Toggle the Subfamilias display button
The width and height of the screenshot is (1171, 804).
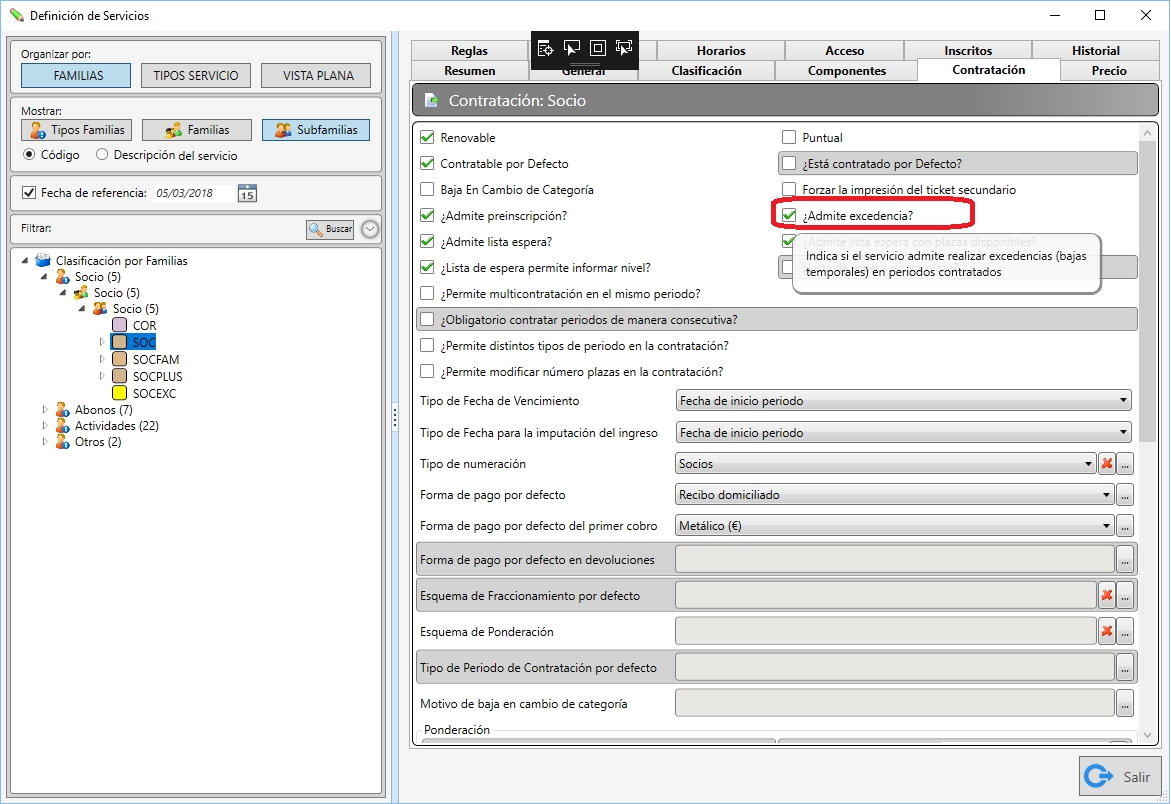point(316,130)
